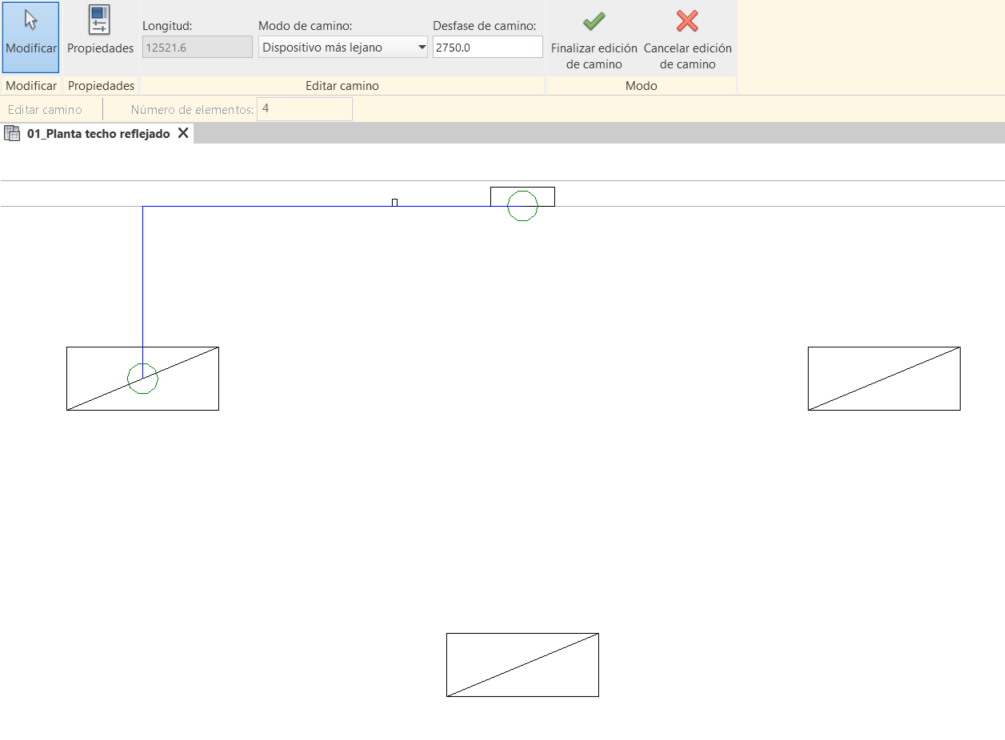Select the green circle on the left fixture
The image size is (1005, 740).
tap(142, 379)
